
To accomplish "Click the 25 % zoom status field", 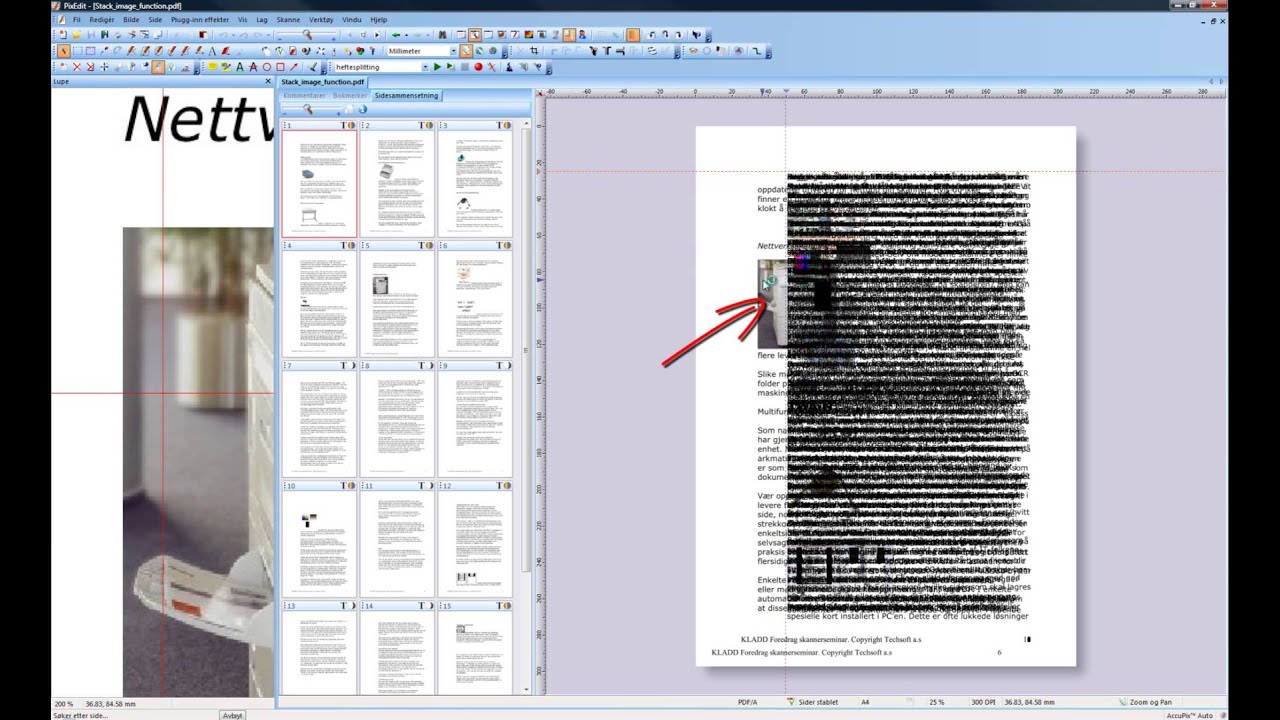I will tap(937, 703).
